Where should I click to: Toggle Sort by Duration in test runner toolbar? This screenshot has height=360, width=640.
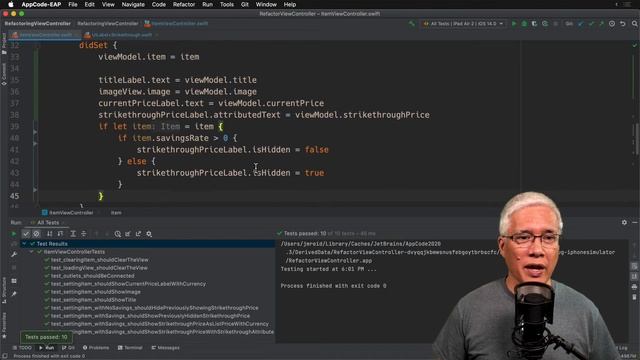click(x=60, y=234)
